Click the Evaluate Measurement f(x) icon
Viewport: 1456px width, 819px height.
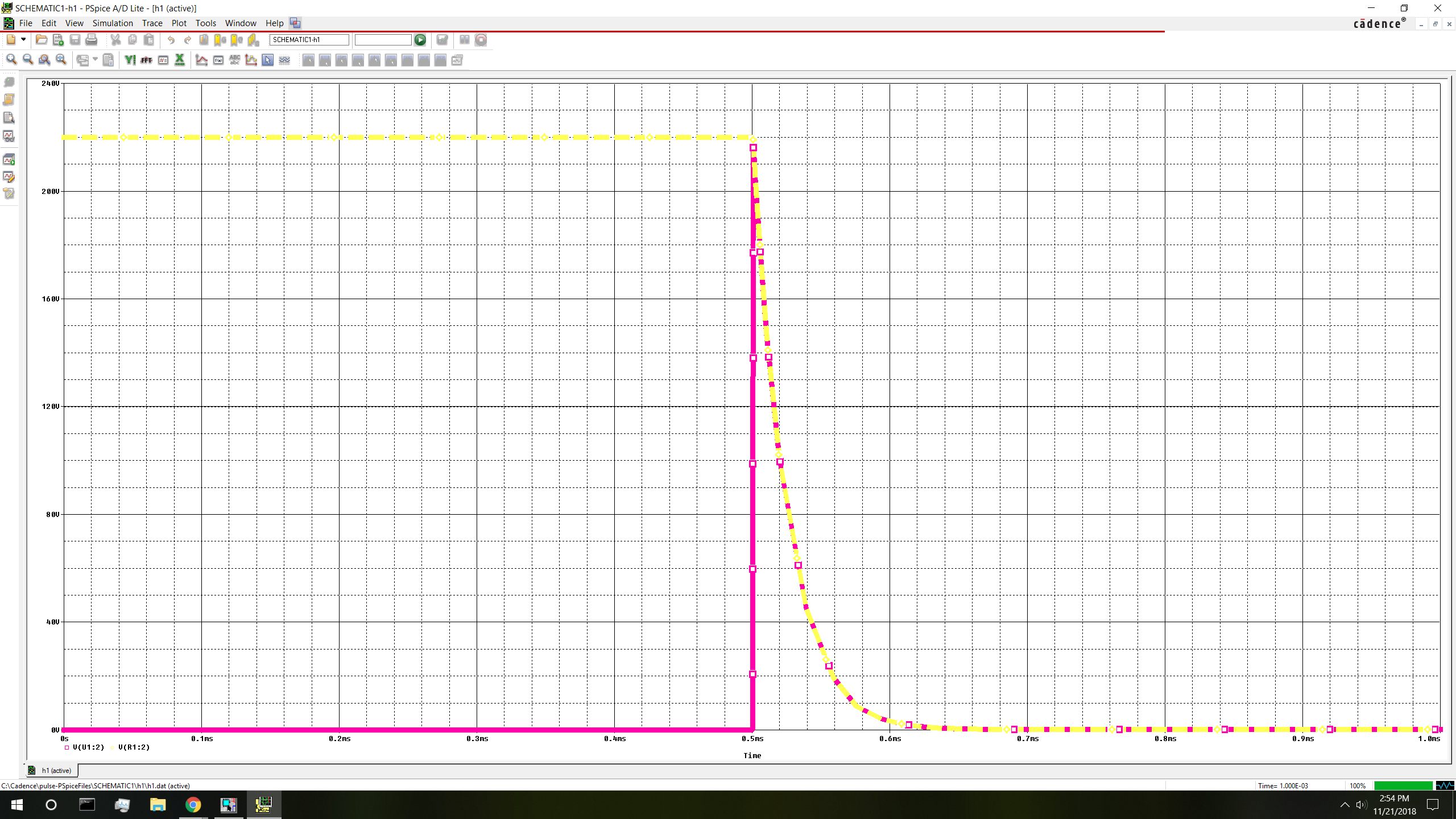(218, 60)
